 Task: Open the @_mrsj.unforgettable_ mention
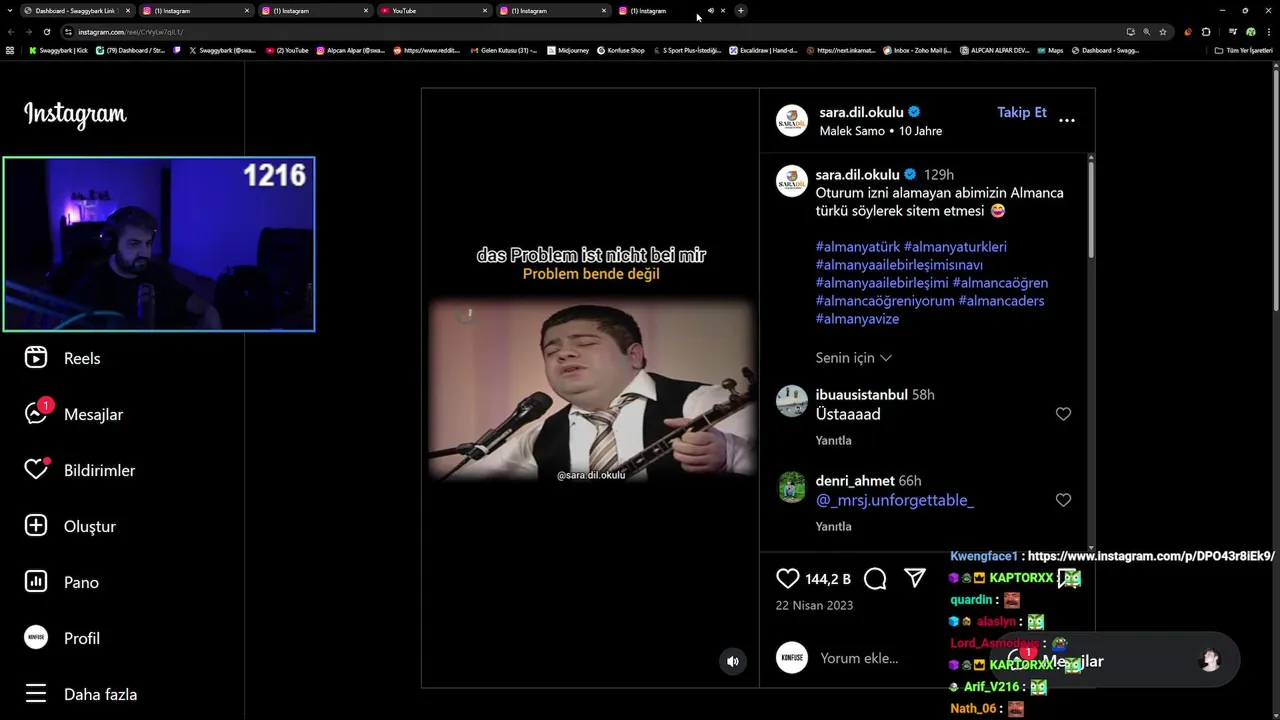(x=895, y=500)
